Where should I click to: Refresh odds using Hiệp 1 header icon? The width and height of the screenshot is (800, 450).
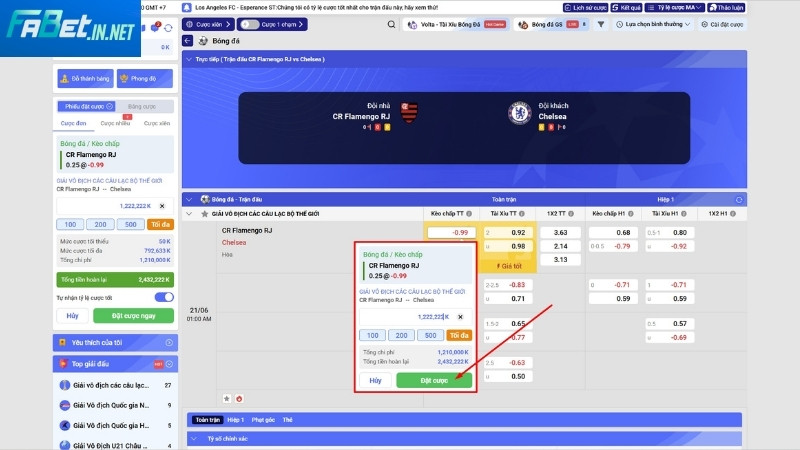[739, 199]
